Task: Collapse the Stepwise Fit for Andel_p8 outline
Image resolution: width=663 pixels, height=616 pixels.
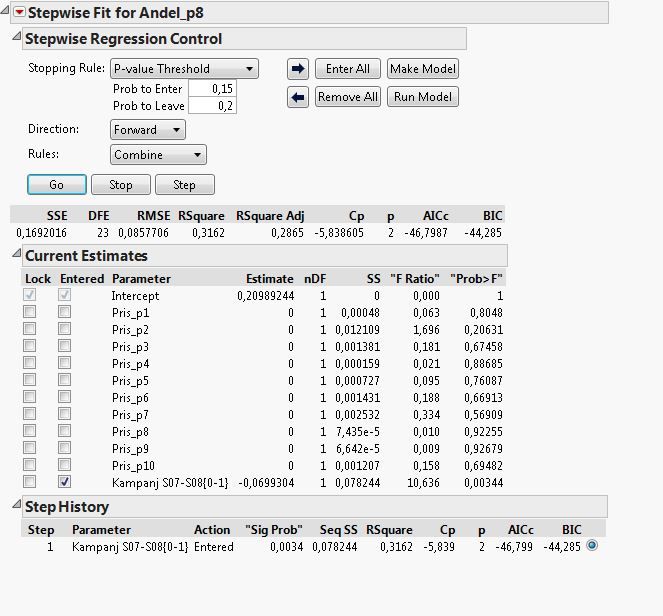Action: pyautogui.click(x=5, y=10)
